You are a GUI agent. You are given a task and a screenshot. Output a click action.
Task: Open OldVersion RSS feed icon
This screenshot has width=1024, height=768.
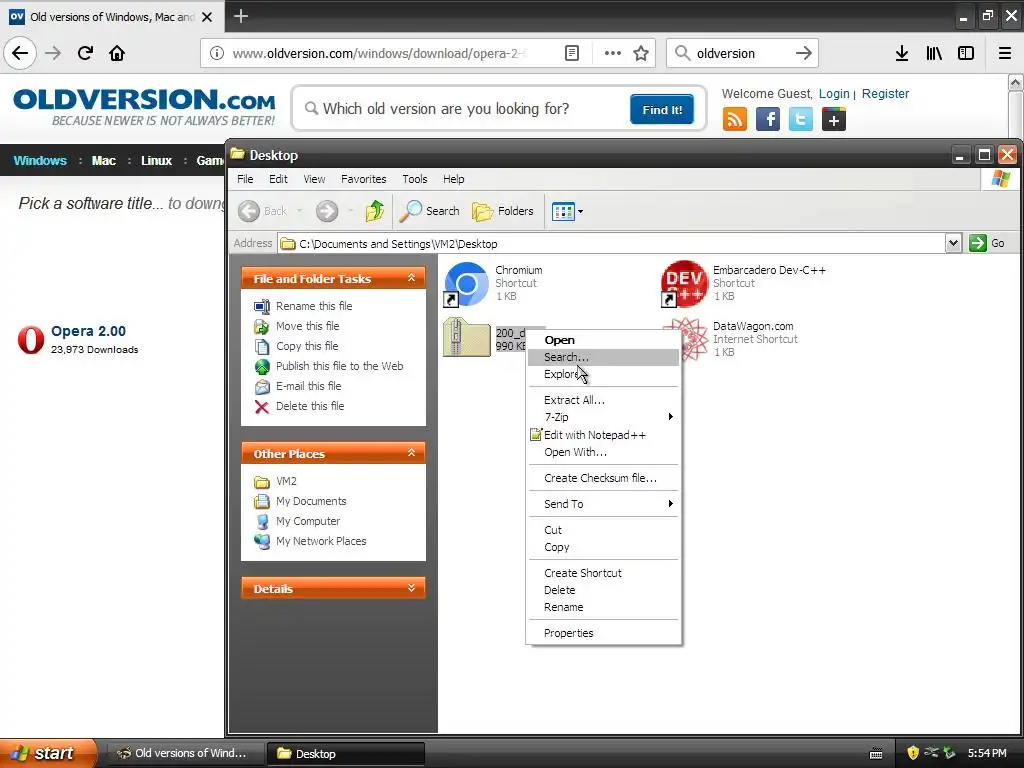click(x=735, y=120)
